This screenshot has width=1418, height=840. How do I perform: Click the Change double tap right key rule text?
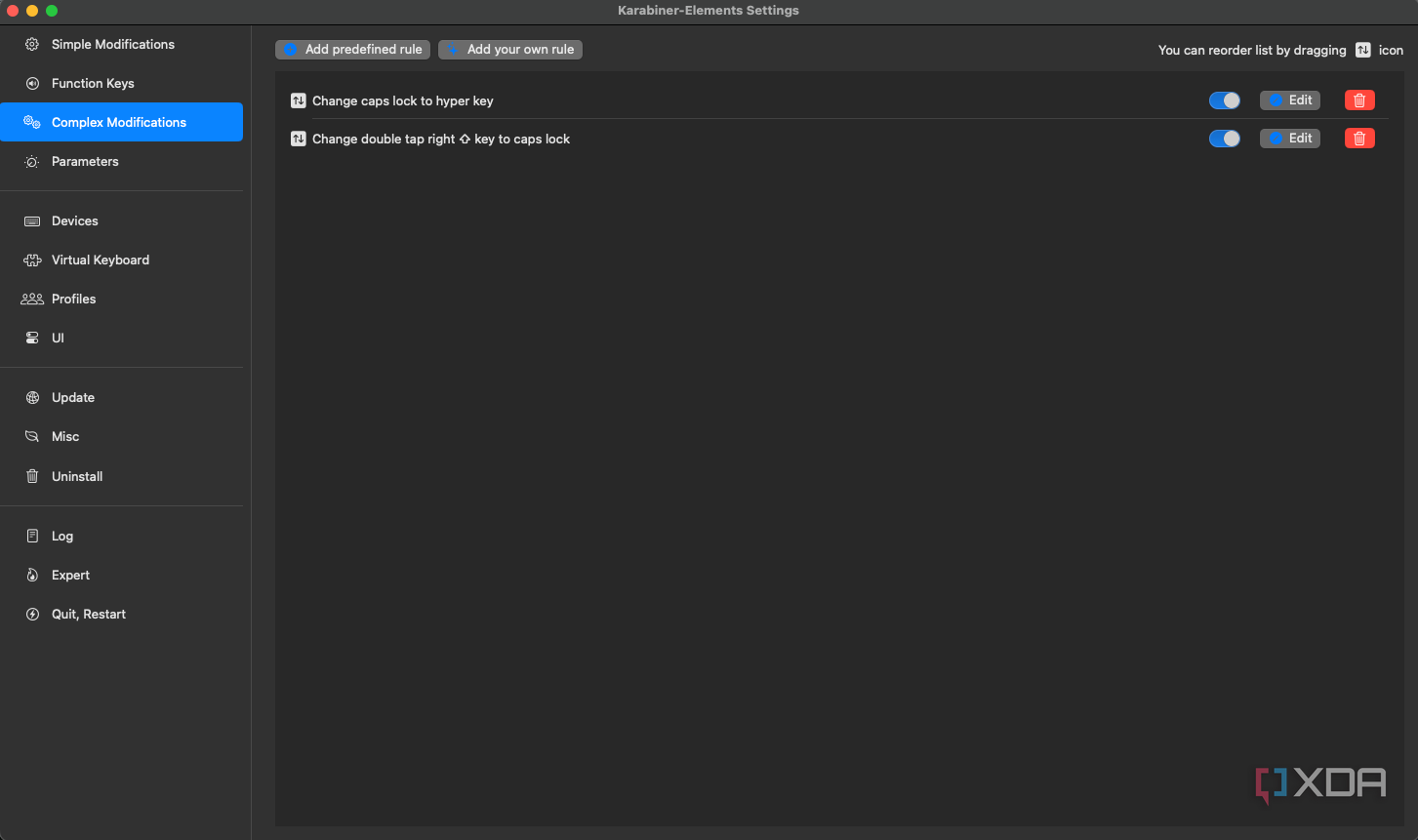point(441,139)
